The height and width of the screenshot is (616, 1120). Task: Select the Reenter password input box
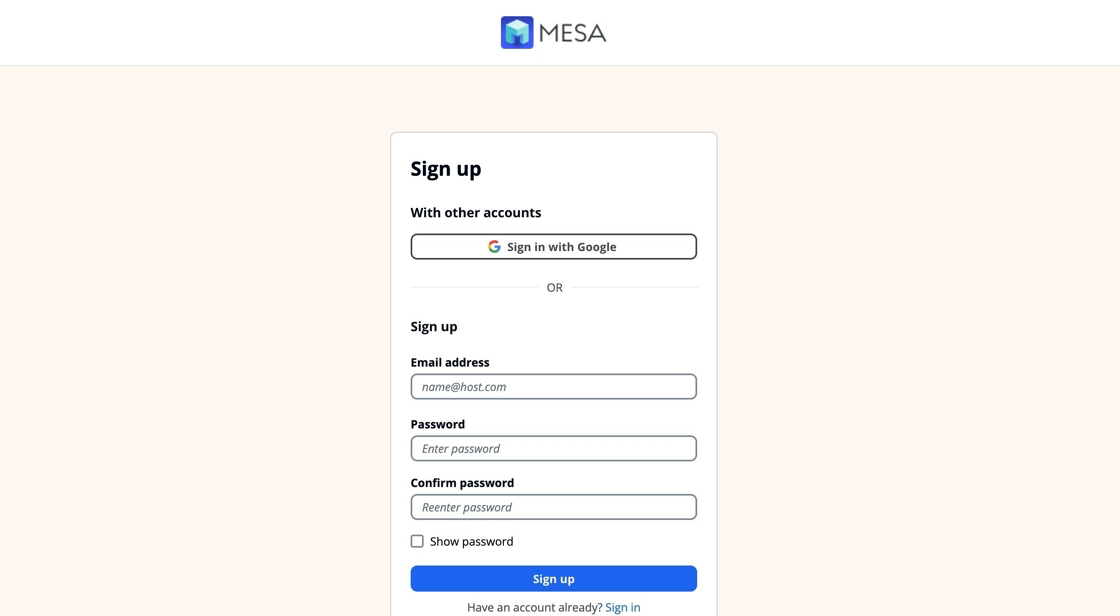click(553, 507)
